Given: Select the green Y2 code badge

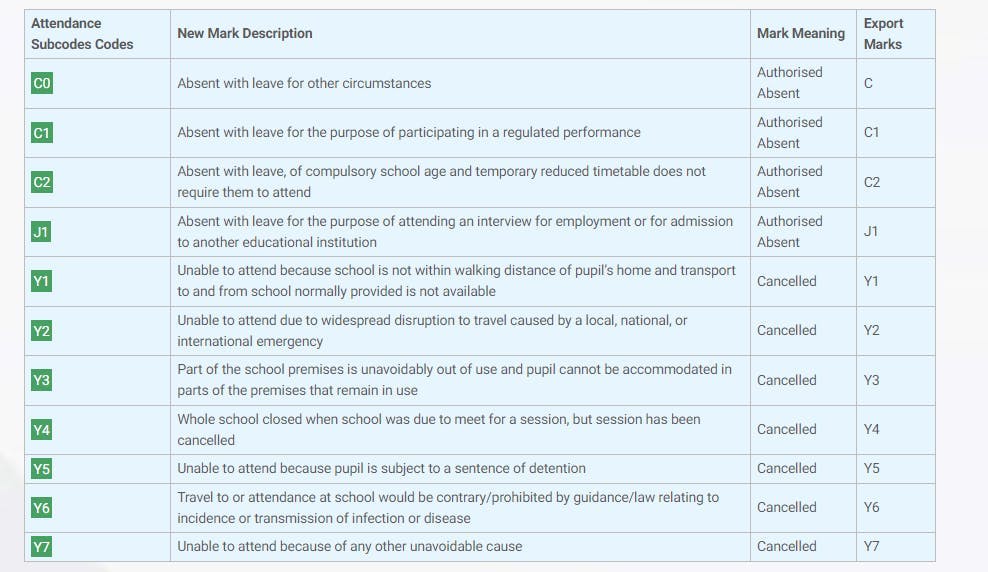Looking at the screenshot, I should (41, 331).
